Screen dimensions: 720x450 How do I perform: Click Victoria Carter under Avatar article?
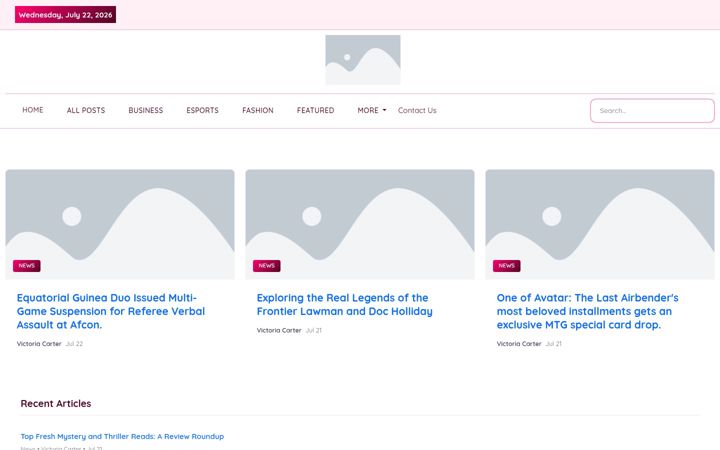coord(519,343)
